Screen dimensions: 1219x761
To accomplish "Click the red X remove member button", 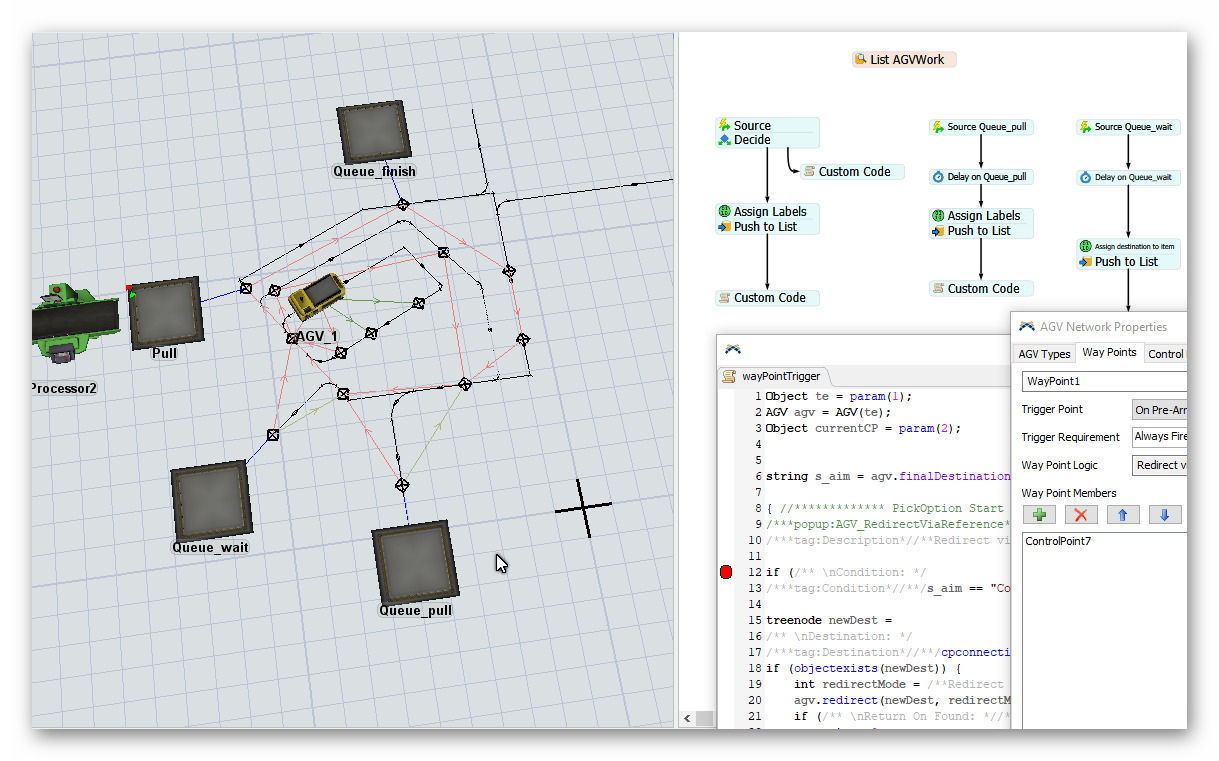I will click(x=1081, y=515).
